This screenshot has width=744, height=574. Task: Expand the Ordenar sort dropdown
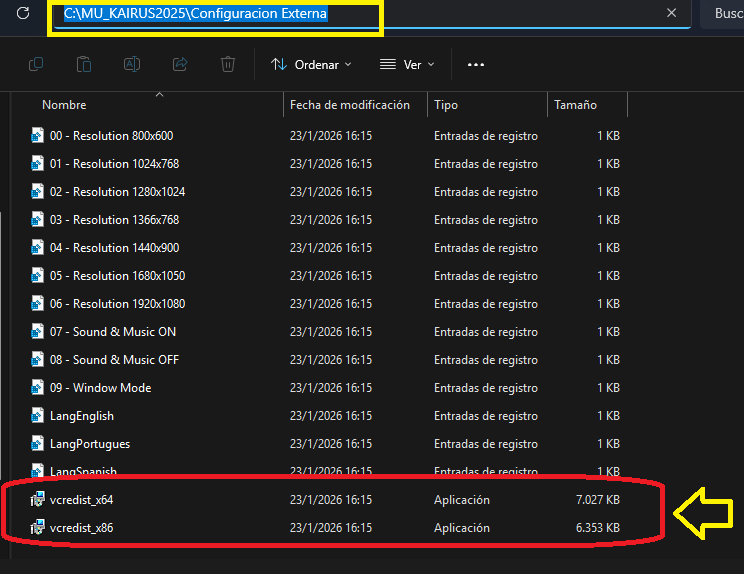(311, 64)
